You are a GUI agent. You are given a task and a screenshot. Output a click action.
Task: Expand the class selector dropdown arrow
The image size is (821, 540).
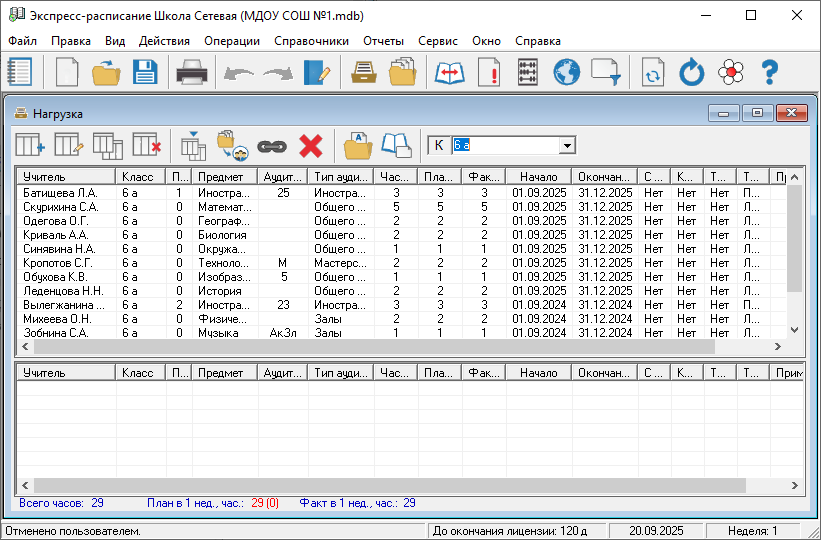tap(567, 145)
